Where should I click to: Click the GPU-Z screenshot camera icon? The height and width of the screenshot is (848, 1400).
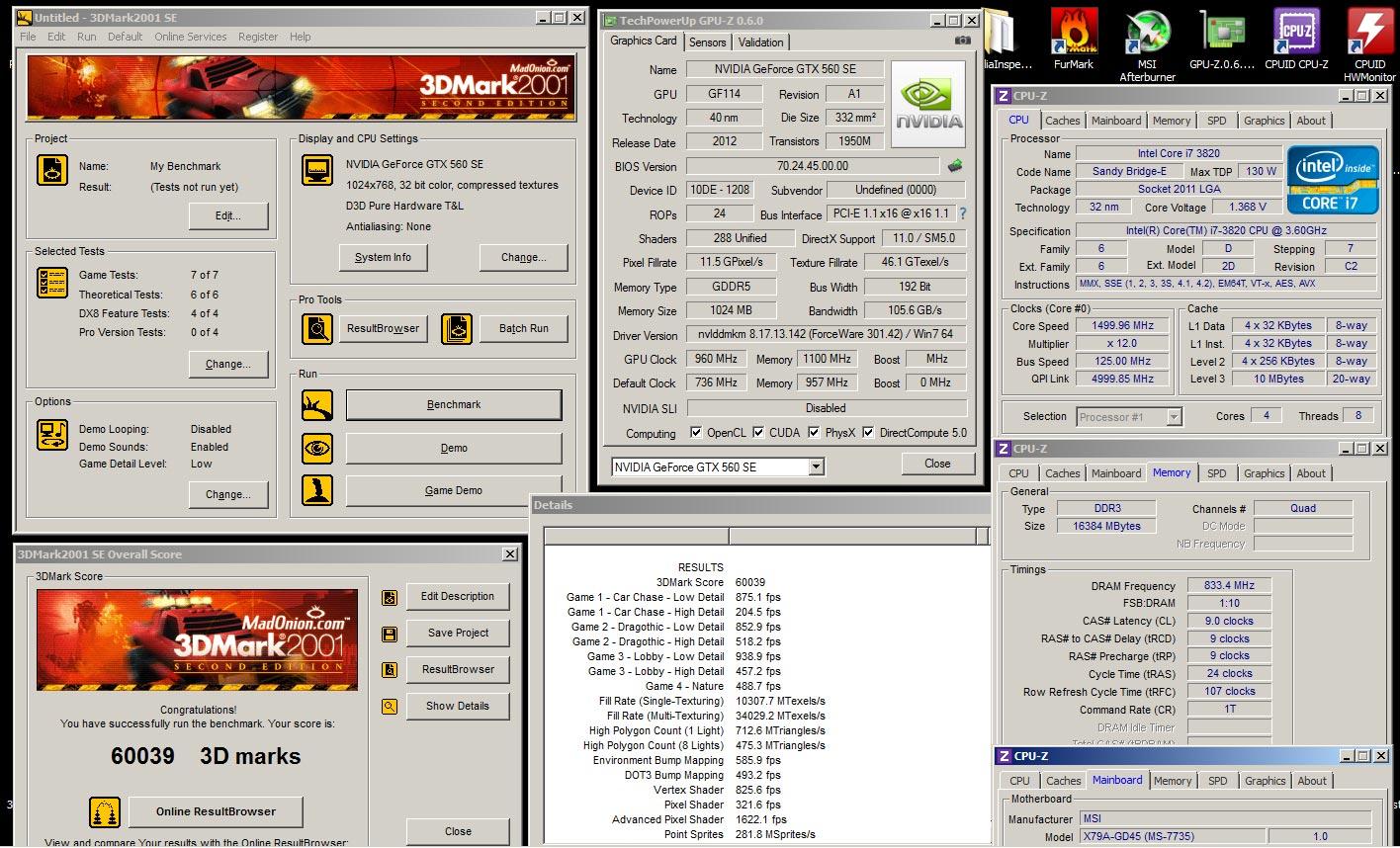coord(962,41)
